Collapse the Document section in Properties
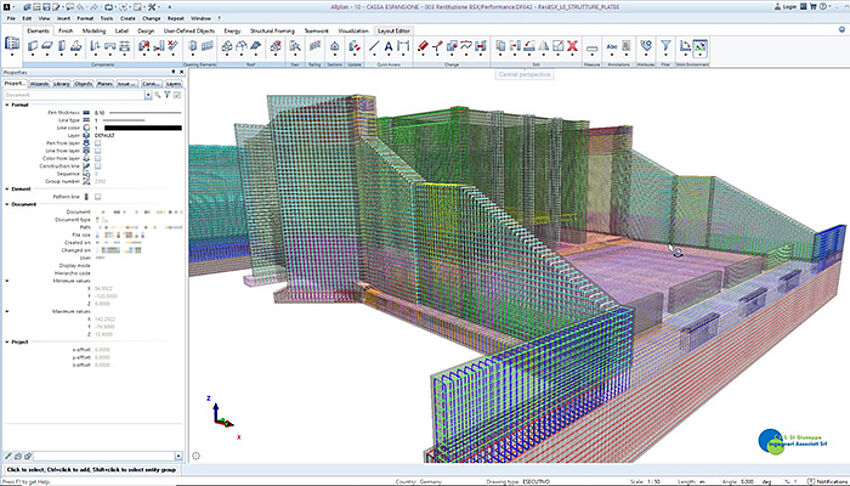This screenshot has height=486, width=850. coord(5,203)
